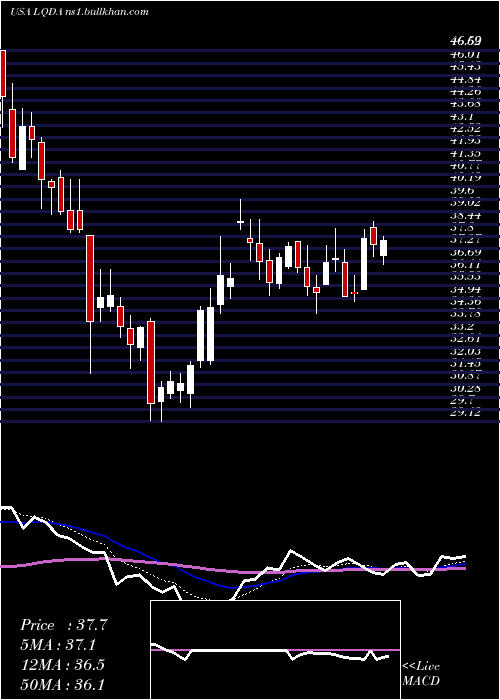The height and width of the screenshot is (700, 500).
Task: Click the 39.02 price level label
Action: (466, 202)
